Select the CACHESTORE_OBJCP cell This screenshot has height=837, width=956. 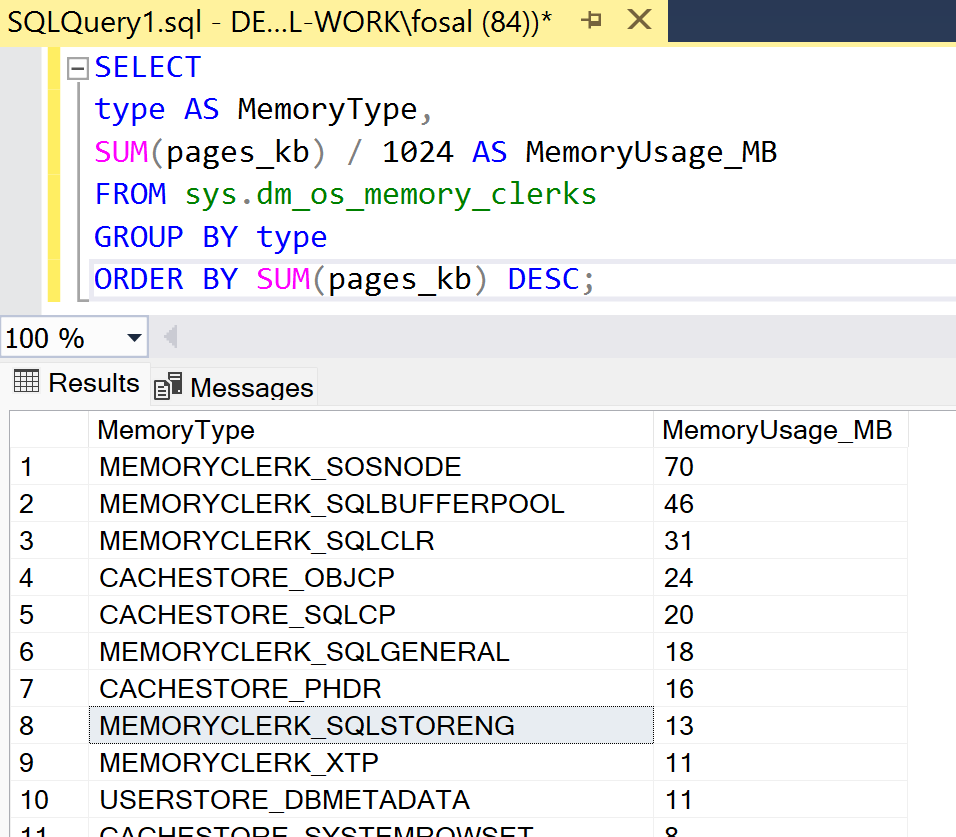pos(247,578)
